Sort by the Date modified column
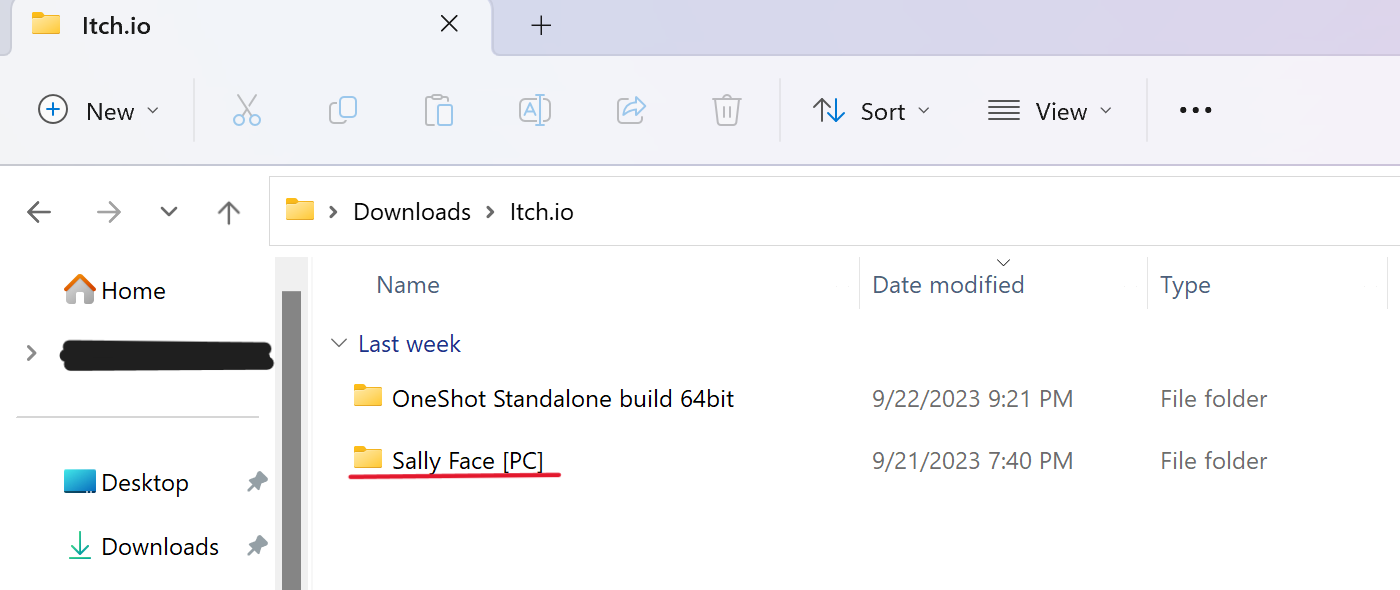 (x=948, y=285)
